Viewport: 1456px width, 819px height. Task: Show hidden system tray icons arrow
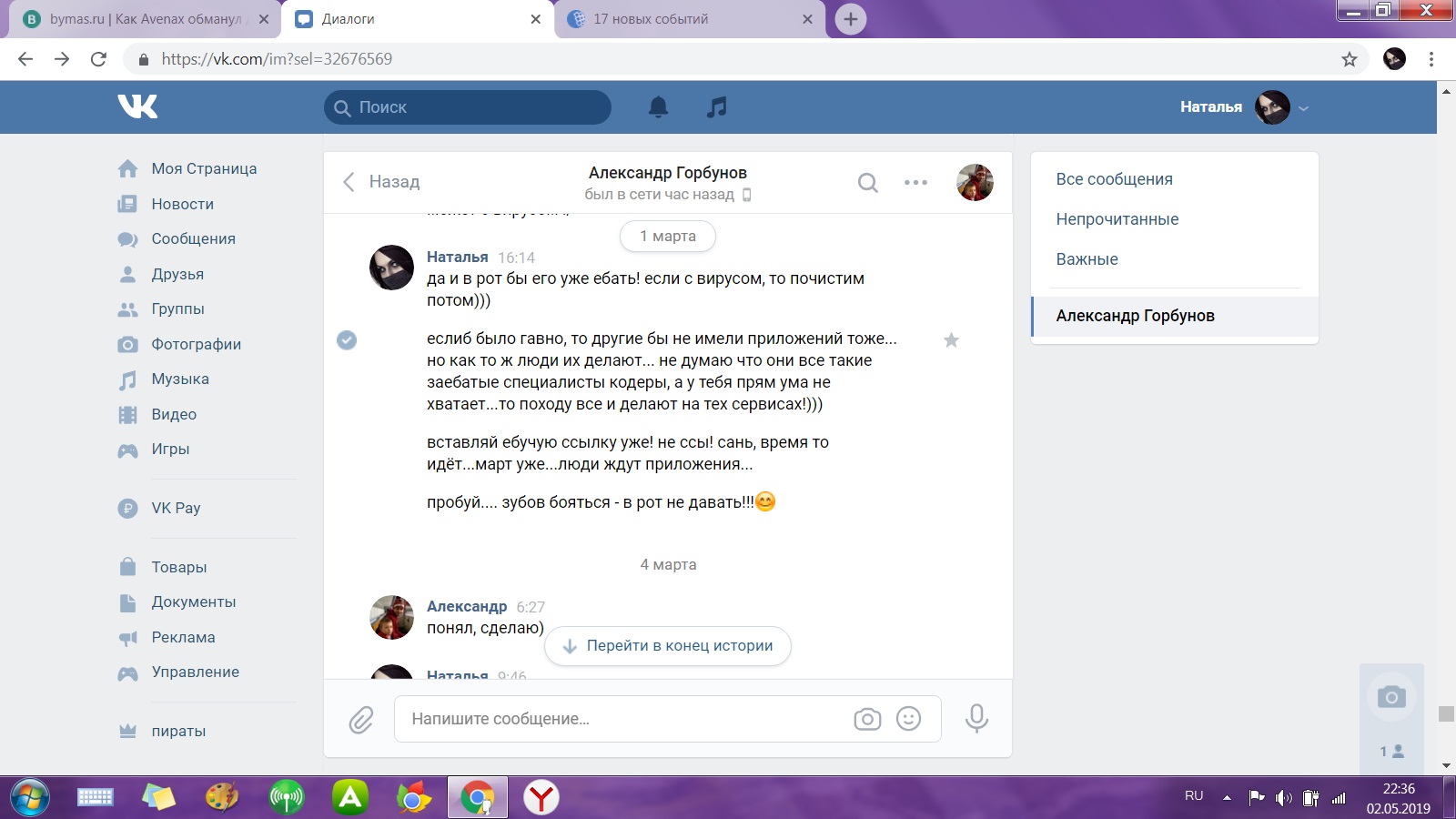click(x=1227, y=797)
